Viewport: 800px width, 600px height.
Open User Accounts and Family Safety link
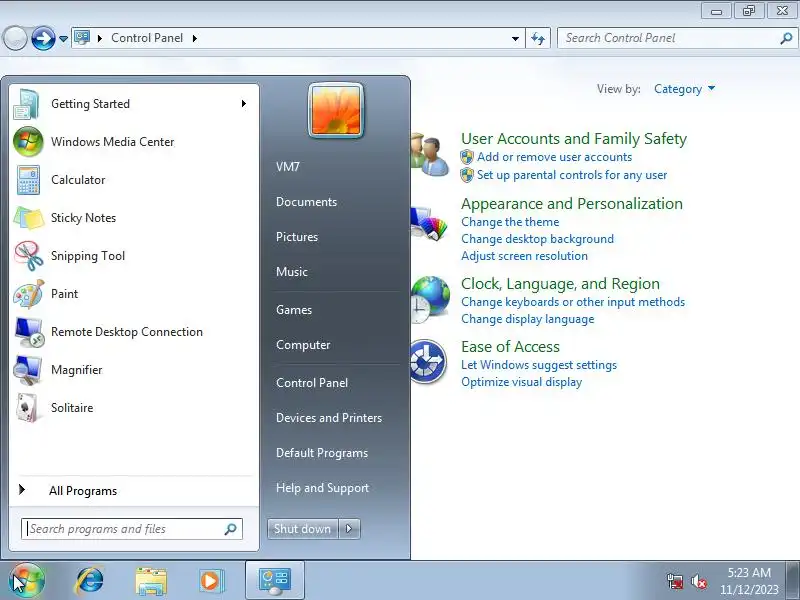pyautogui.click(x=573, y=139)
